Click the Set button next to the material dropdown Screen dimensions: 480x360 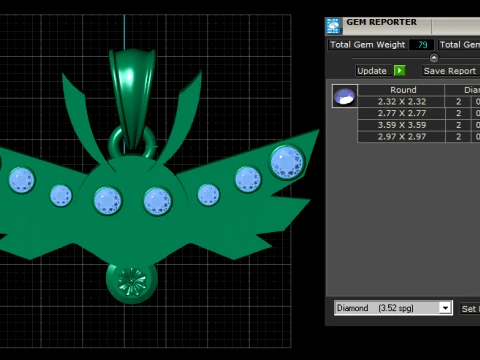[x=470, y=309]
